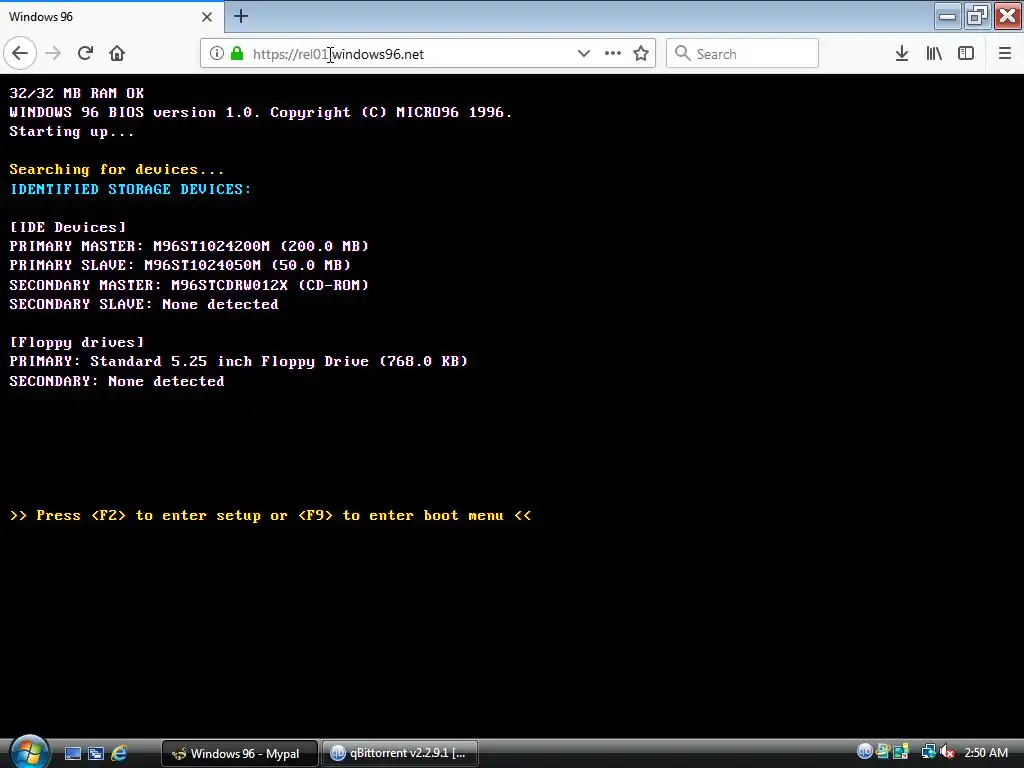Screen dimensions: 1024x768
Task: Open a new browser tab
Action: 241,16
